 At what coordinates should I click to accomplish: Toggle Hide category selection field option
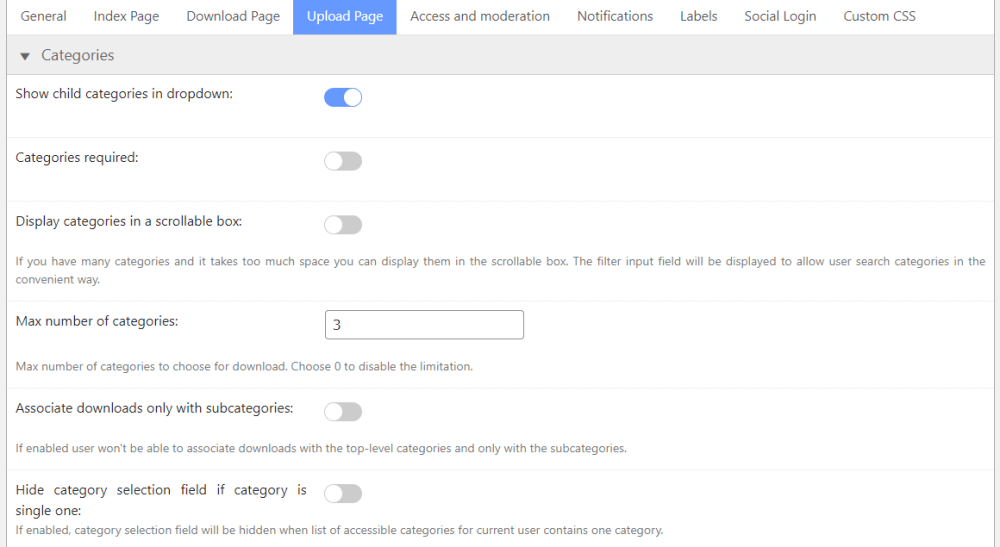[343, 493]
